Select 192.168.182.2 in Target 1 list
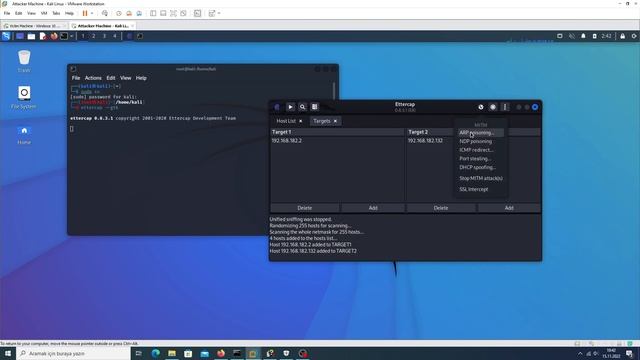This screenshot has width=640, height=360. pos(287,140)
